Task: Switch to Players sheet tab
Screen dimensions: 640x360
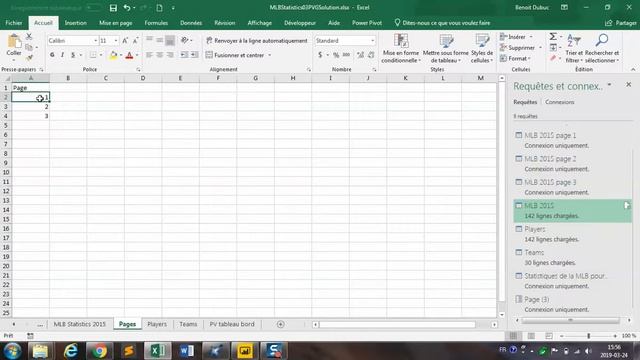Action: 157,324
